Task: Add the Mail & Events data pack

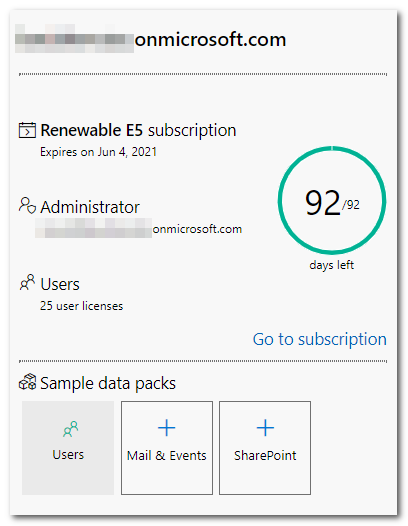Action: (167, 448)
